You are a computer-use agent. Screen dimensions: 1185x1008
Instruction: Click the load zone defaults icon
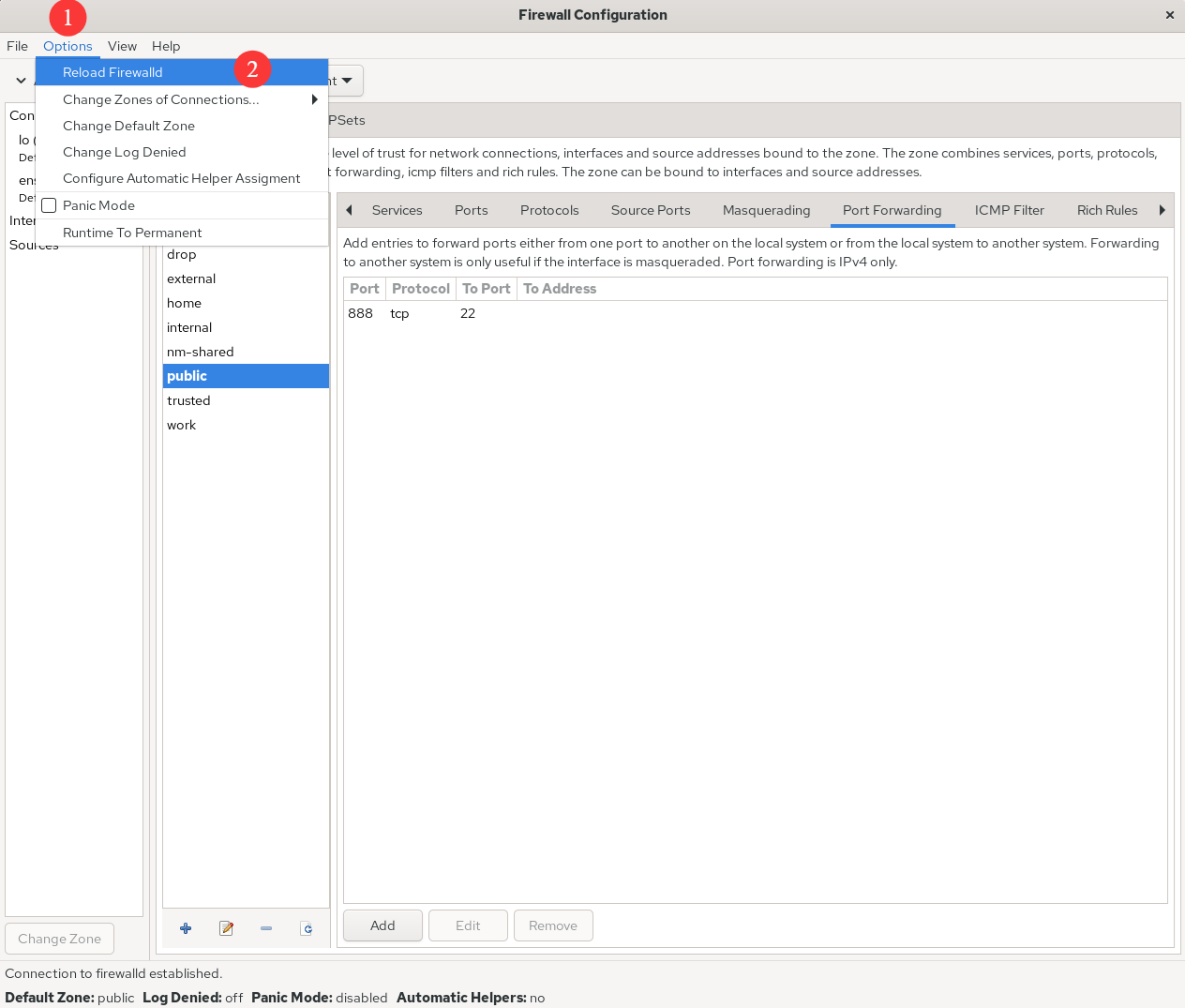tap(307, 928)
